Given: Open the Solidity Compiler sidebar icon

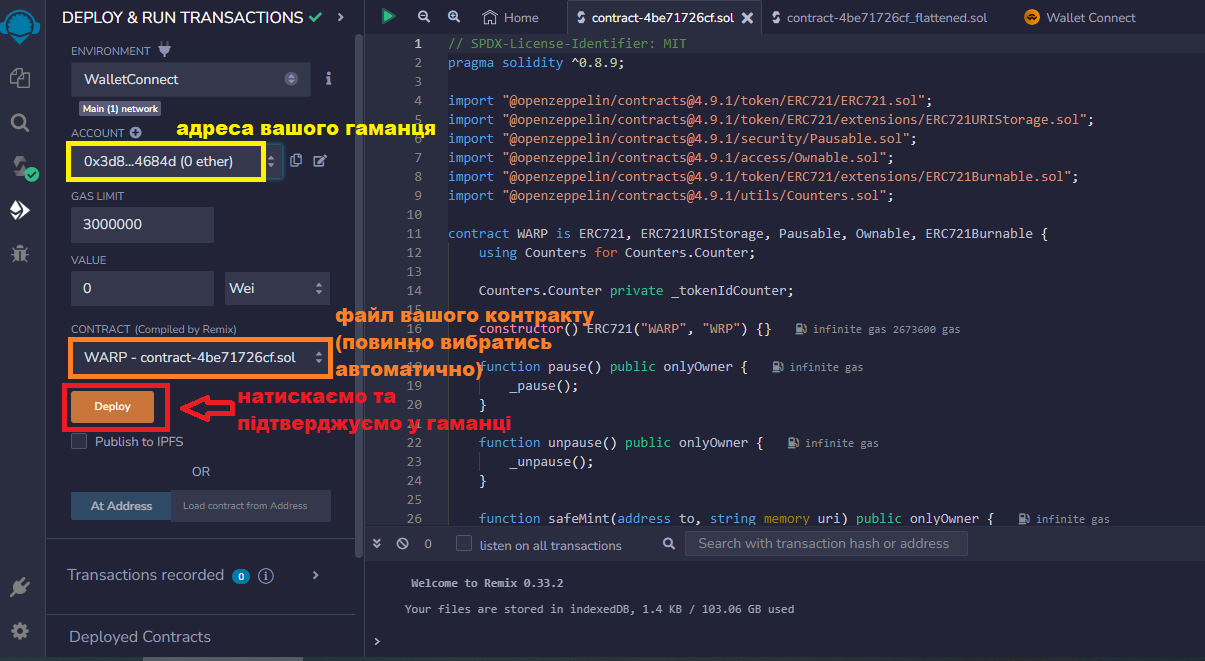Looking at the screenshot, I should pos(19,166).
